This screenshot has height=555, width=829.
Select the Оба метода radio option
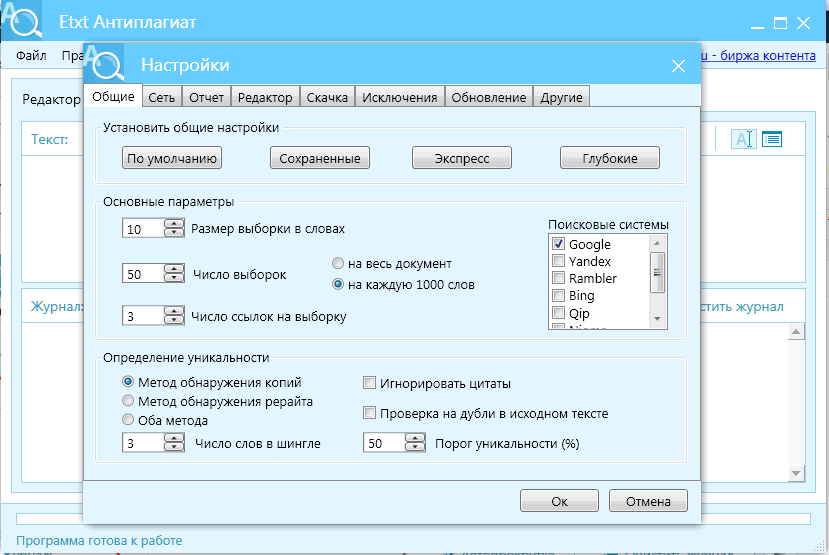click(x=128, y=420)
